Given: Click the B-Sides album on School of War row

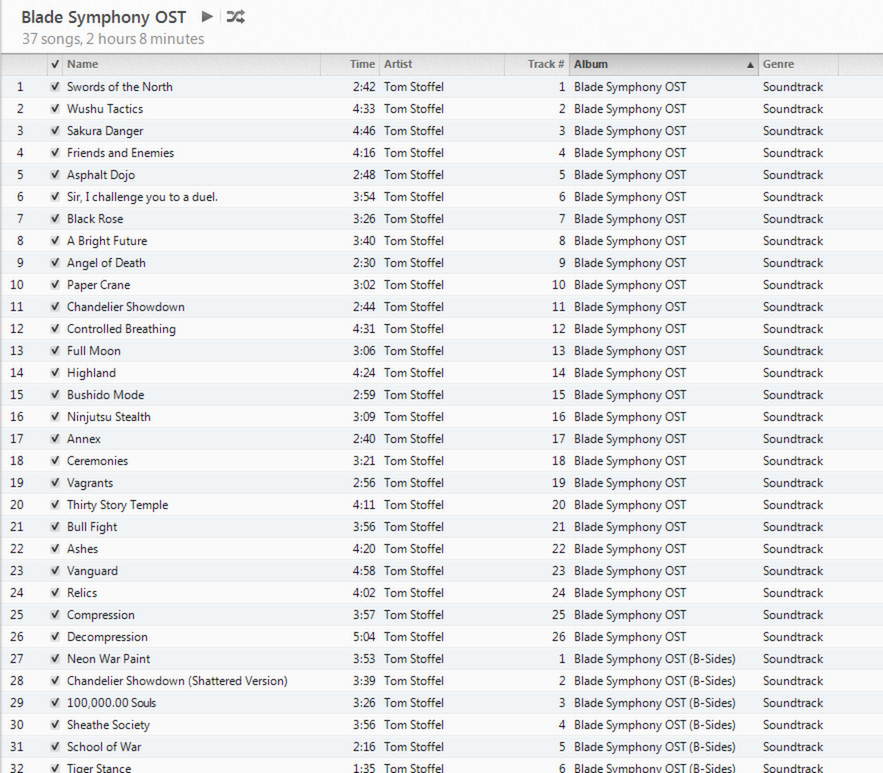Looking at the screenshot, I should pos(654,747).
